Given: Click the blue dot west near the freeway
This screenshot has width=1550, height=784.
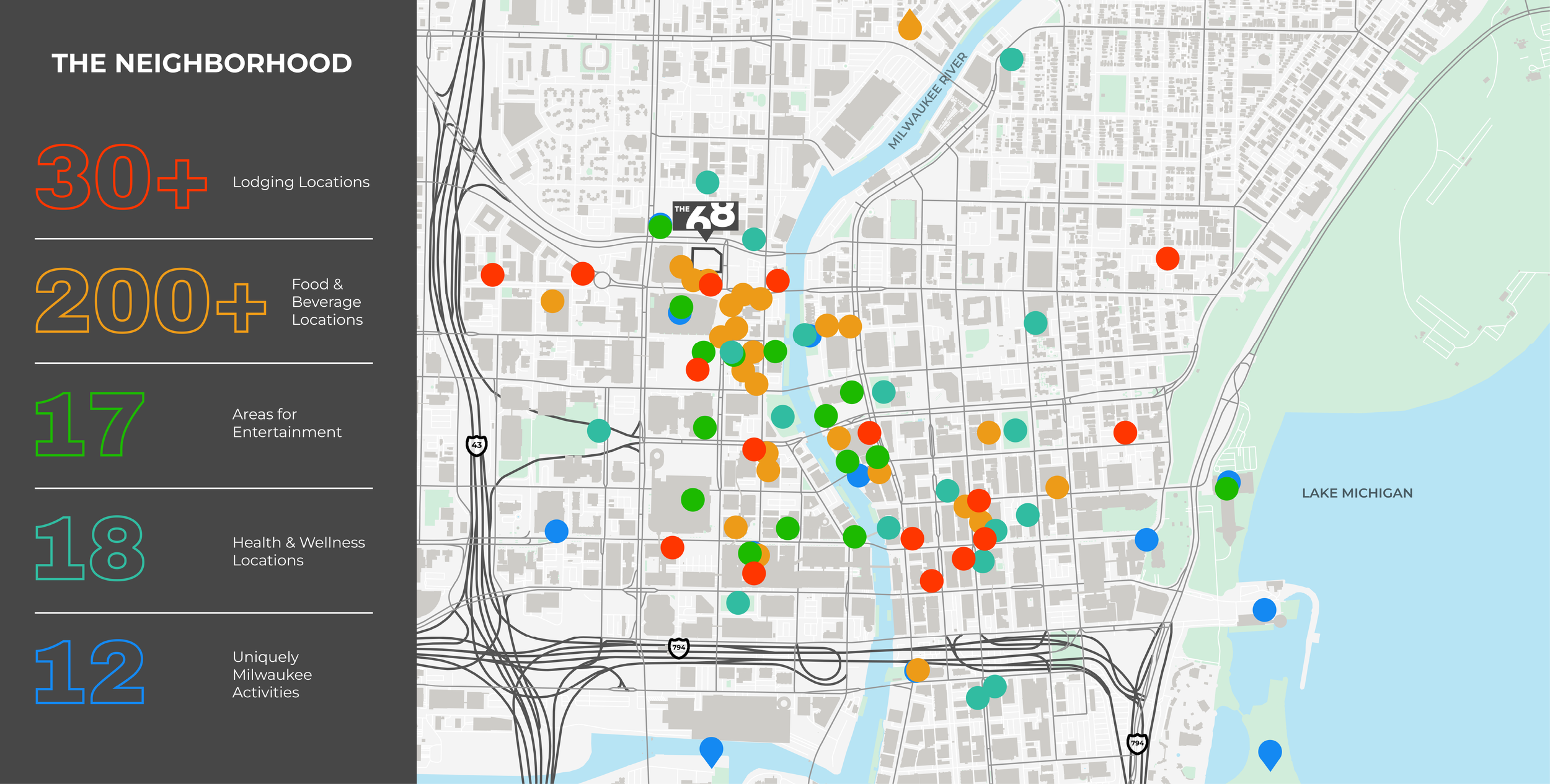Looking at the screenshot, I should [x=556, y=531].
